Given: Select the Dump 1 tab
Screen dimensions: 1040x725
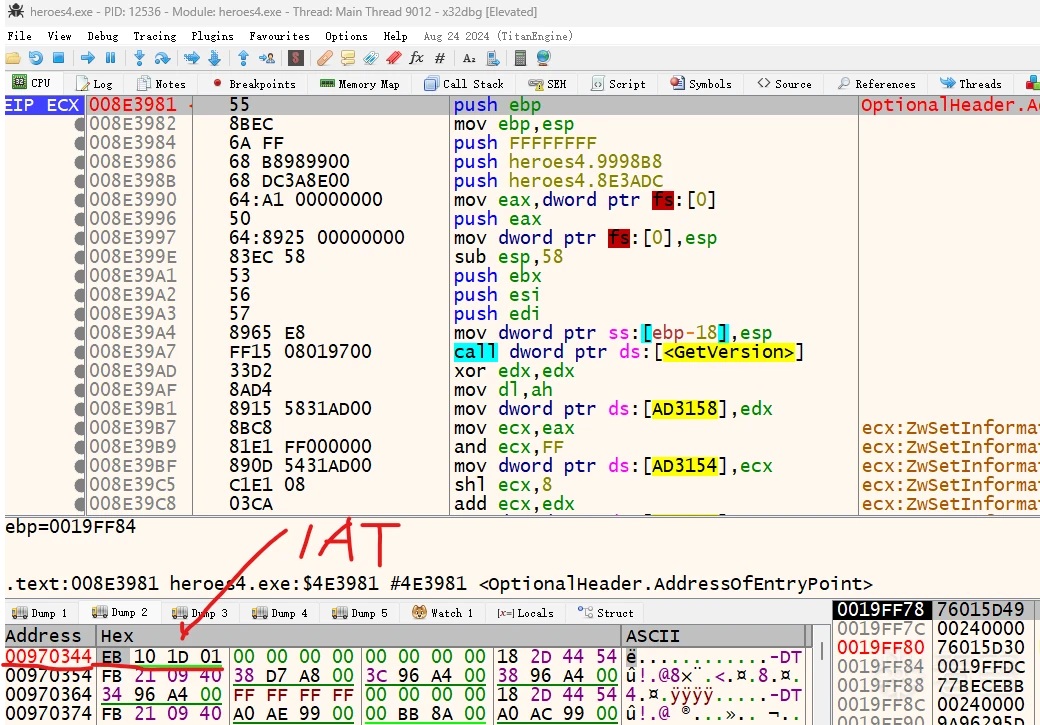Looking at the screenshot, I should tap(40, 613).
